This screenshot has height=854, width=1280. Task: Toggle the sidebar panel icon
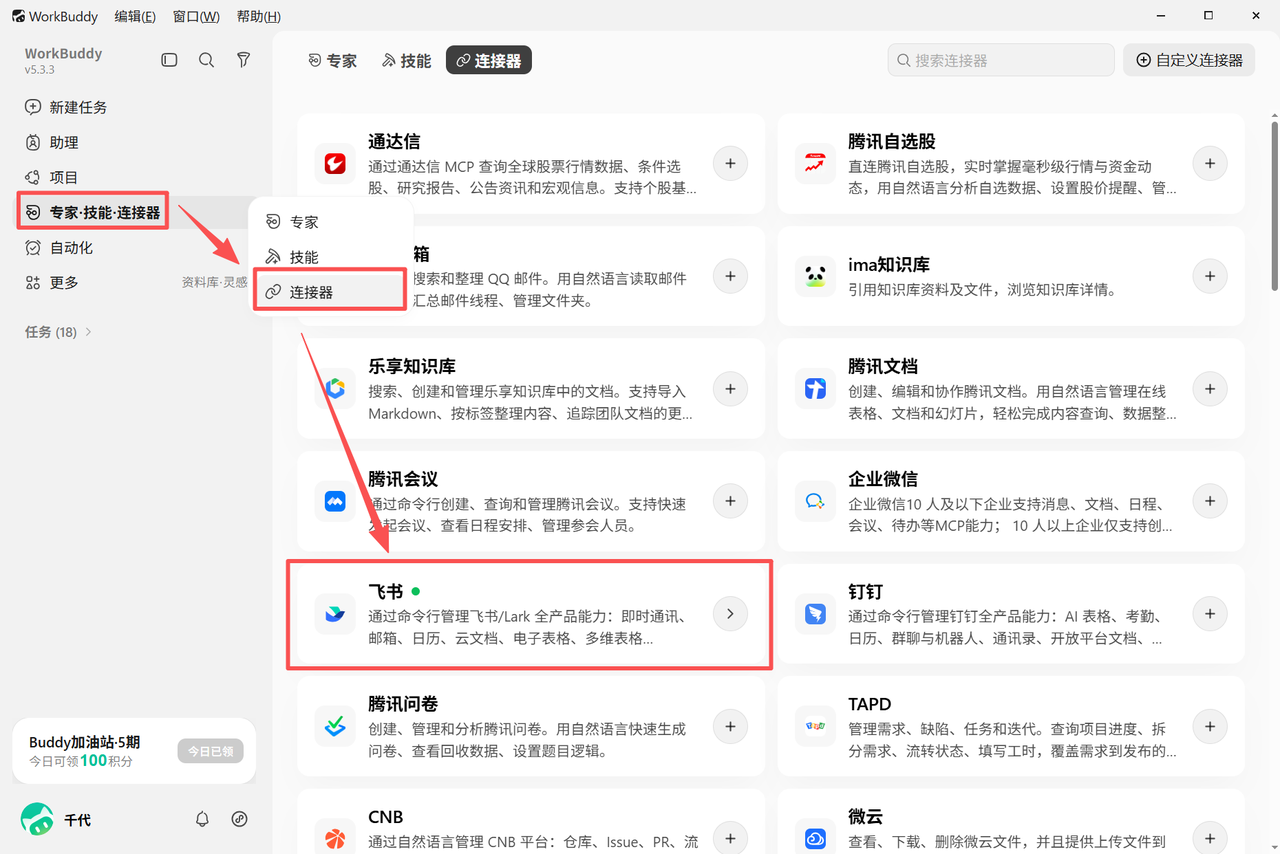coord(169,60)
